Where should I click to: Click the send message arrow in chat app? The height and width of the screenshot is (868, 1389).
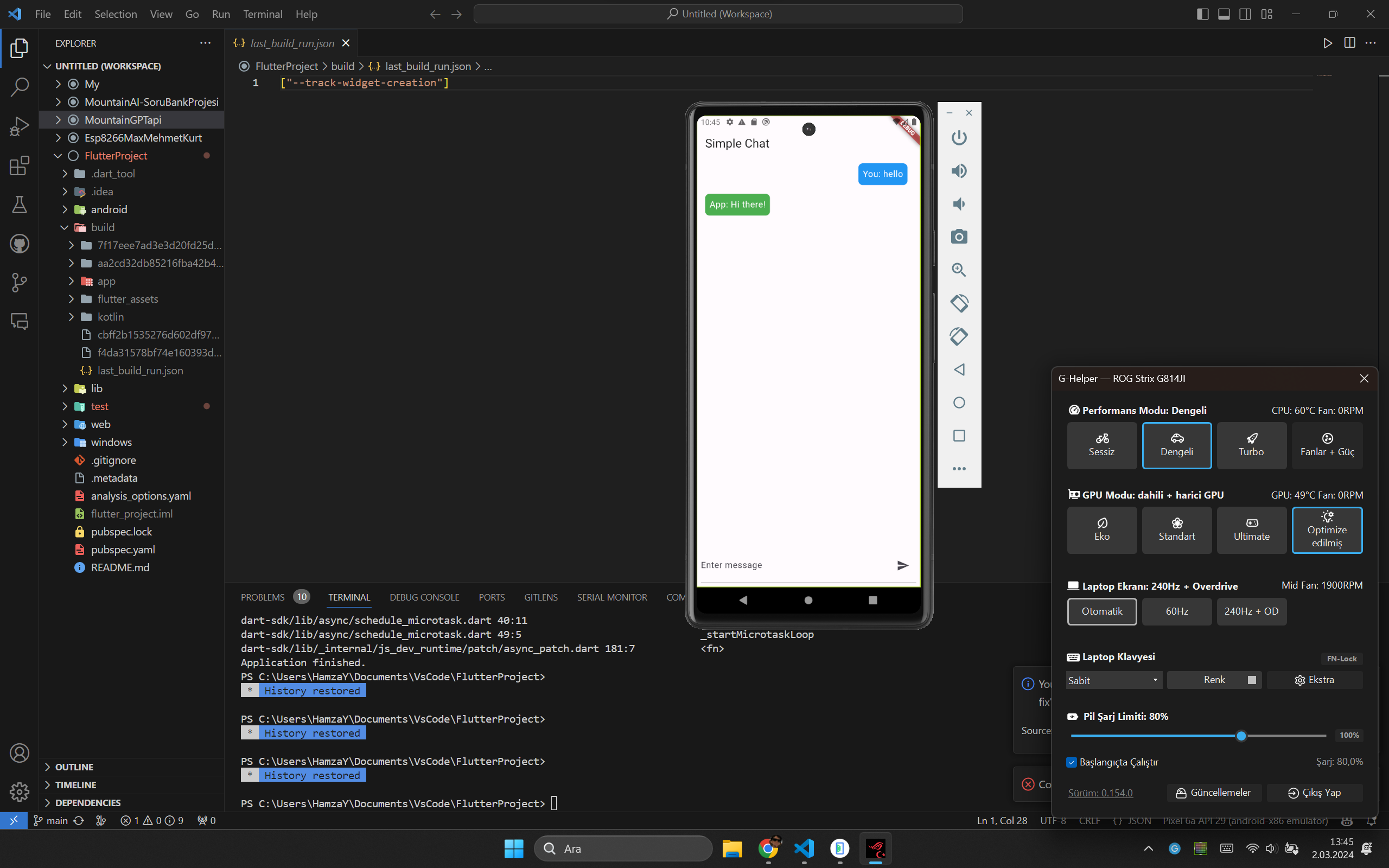click(902, 565)
